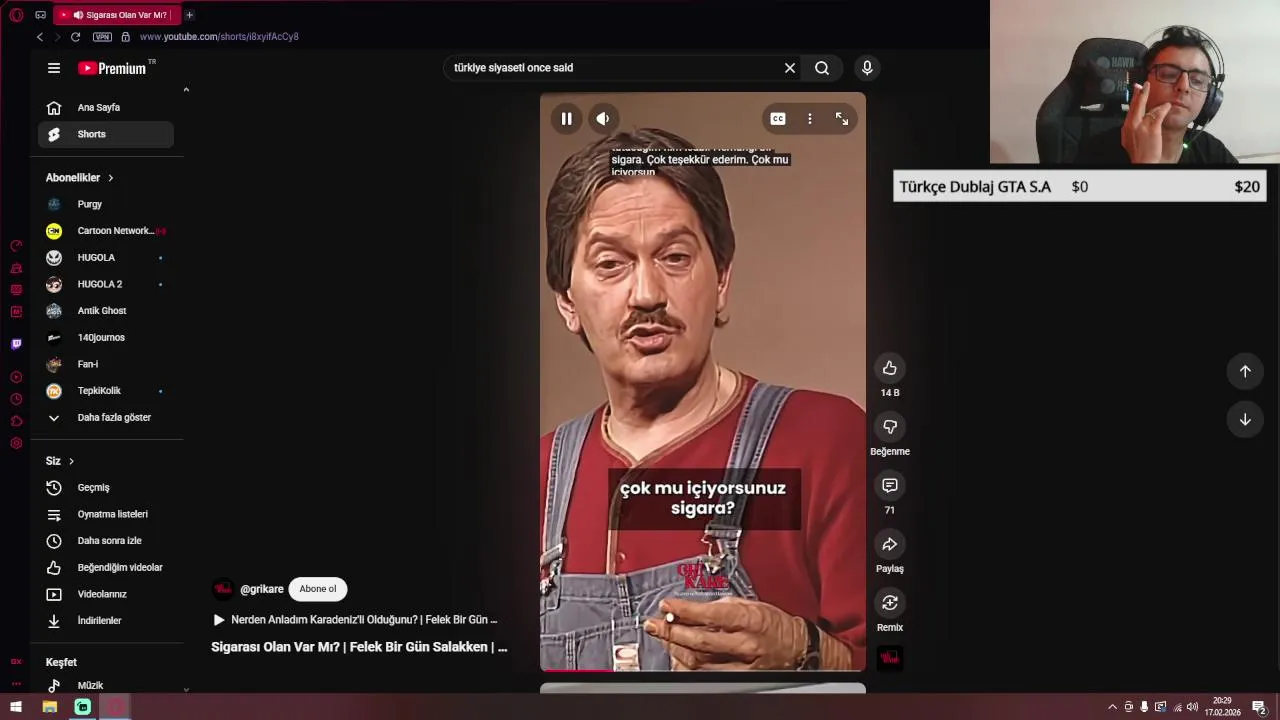Open Daha sonra izle list
The width and height of the screenshot is (1280, 720).
pos(106,541)
